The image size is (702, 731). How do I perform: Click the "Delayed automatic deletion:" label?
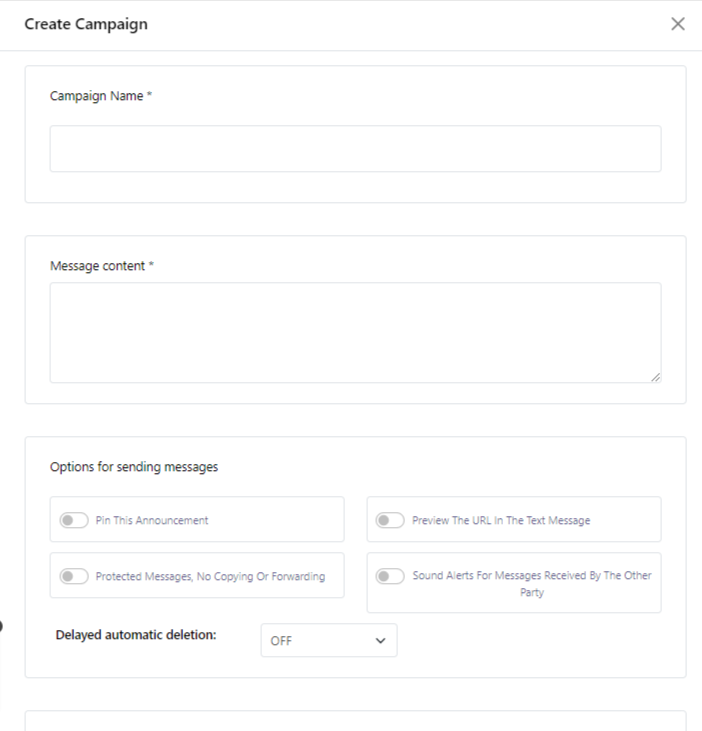pyautogui.click(x=136, y=635)
